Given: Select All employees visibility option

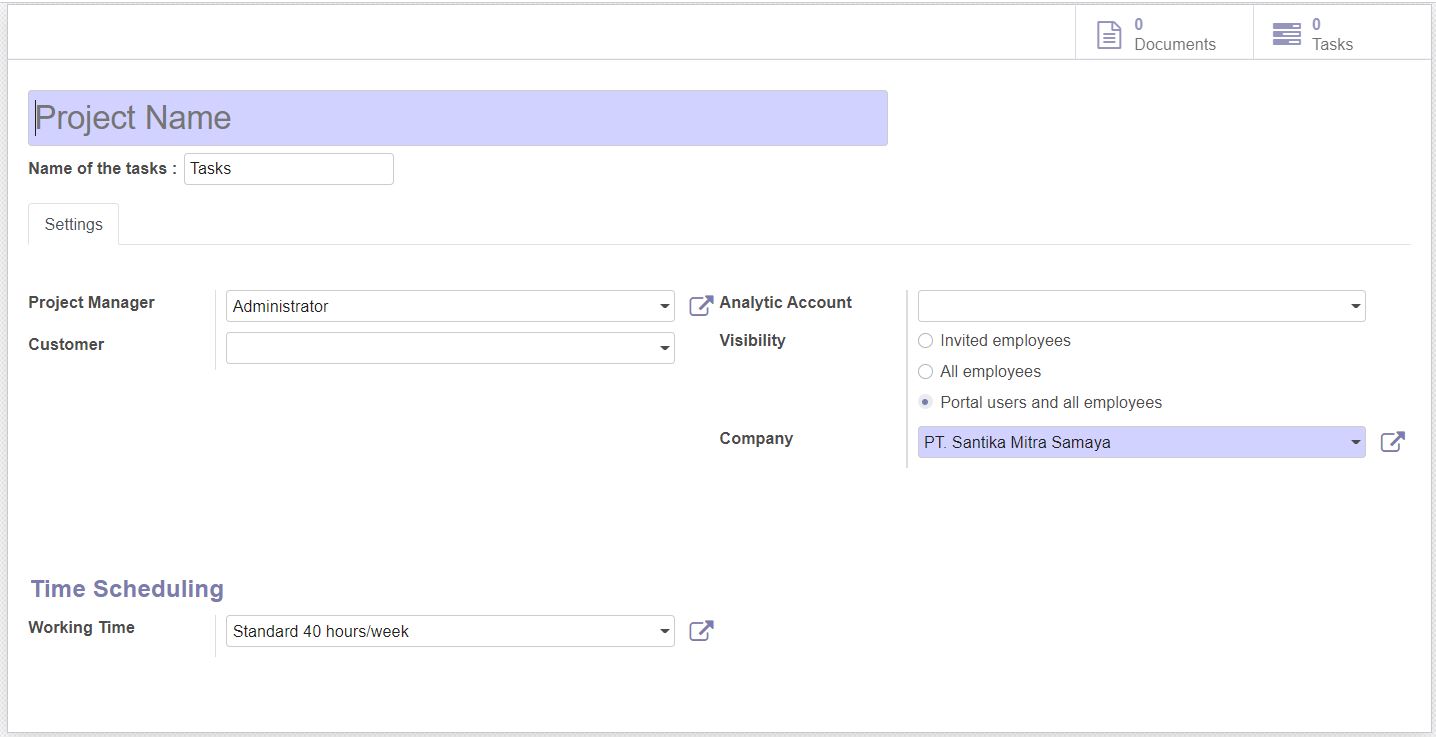Looking at the screenshot, I should coord(925,372).
